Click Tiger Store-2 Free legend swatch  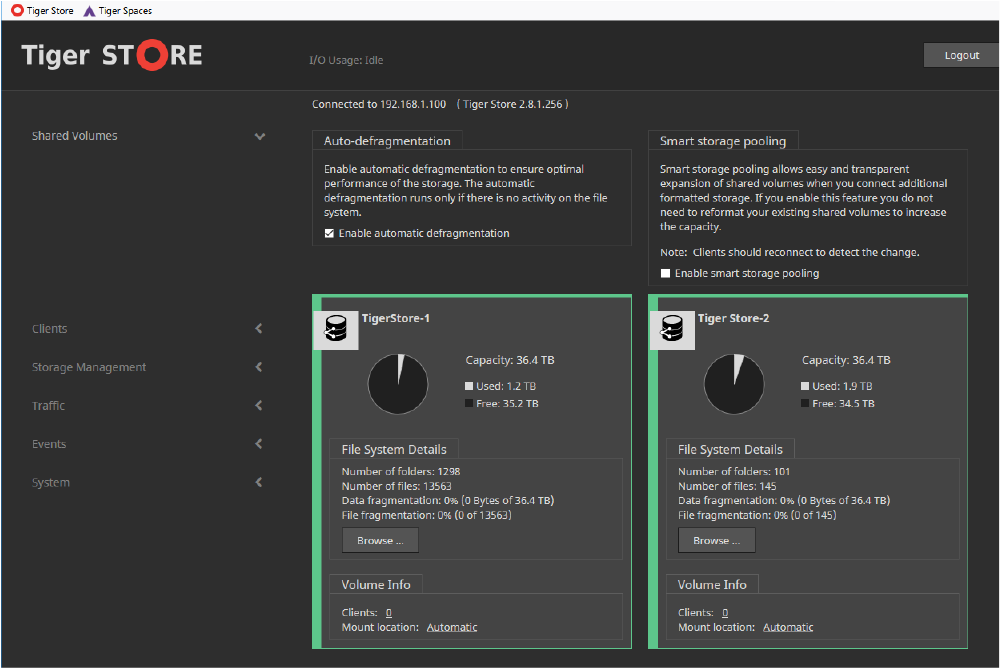coord(805,403)
